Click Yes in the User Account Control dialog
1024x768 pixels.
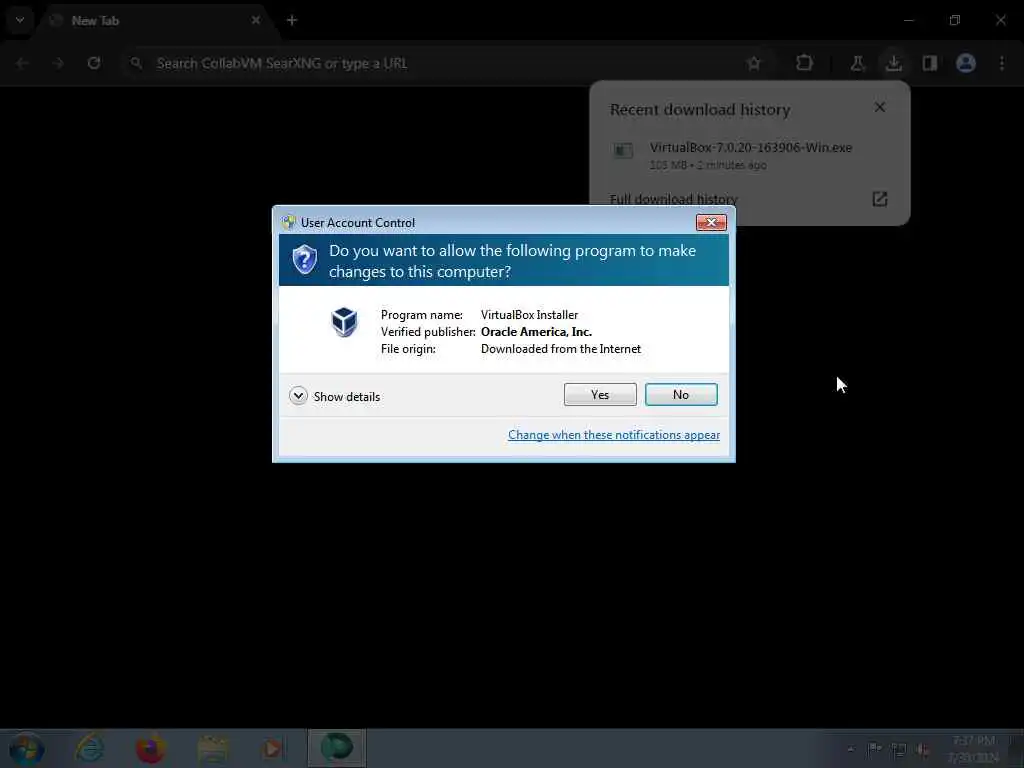click(x=600, y=394)
